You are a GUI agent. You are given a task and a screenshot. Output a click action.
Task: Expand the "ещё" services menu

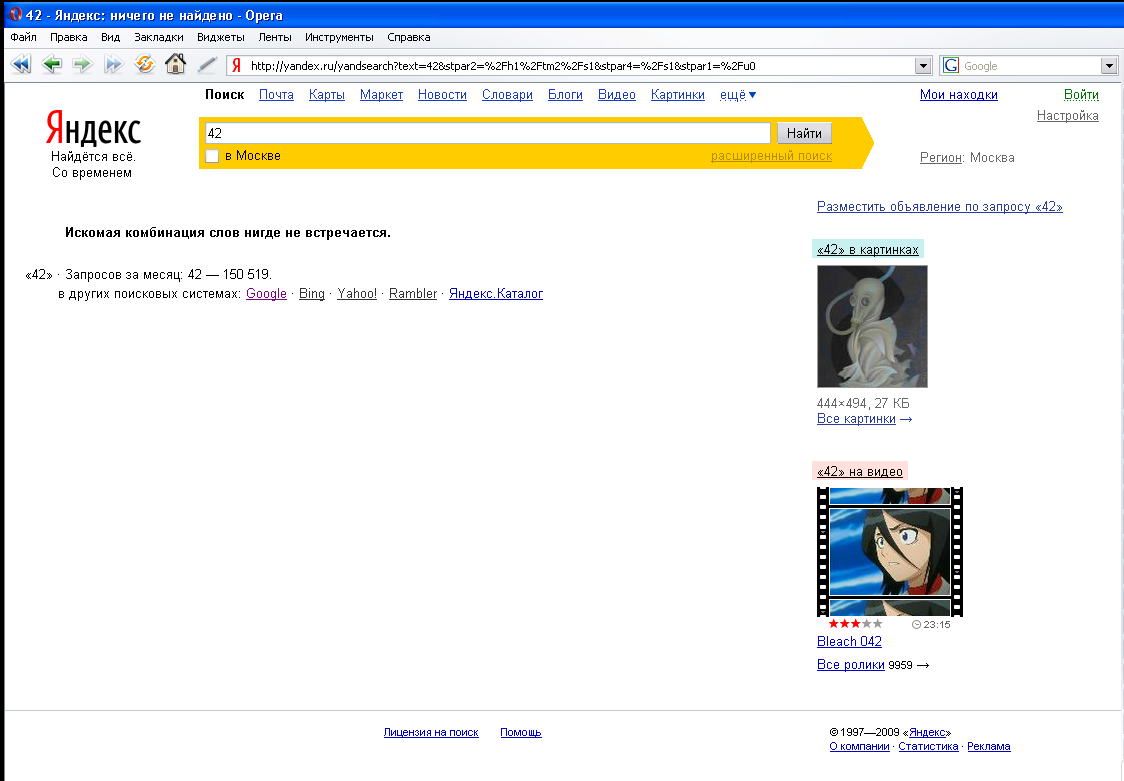coord(738,95)
